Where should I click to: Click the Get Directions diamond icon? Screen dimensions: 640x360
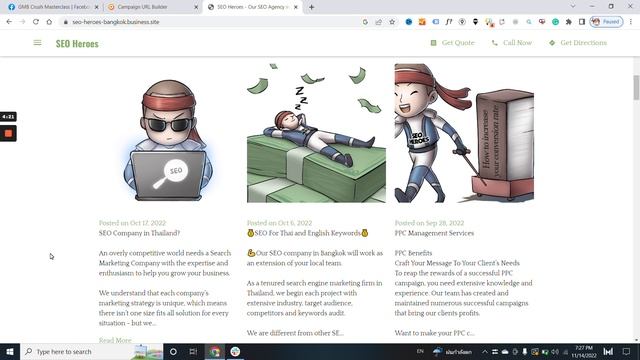coord(552,43)
